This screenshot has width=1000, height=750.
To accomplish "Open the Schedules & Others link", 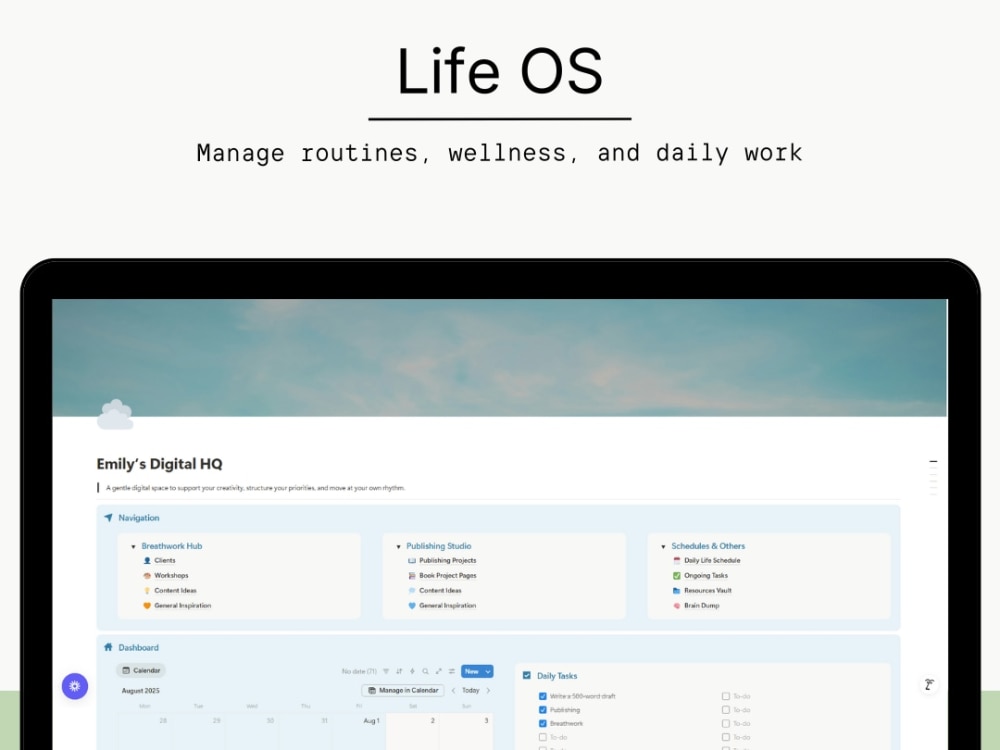I will [708, 546].
